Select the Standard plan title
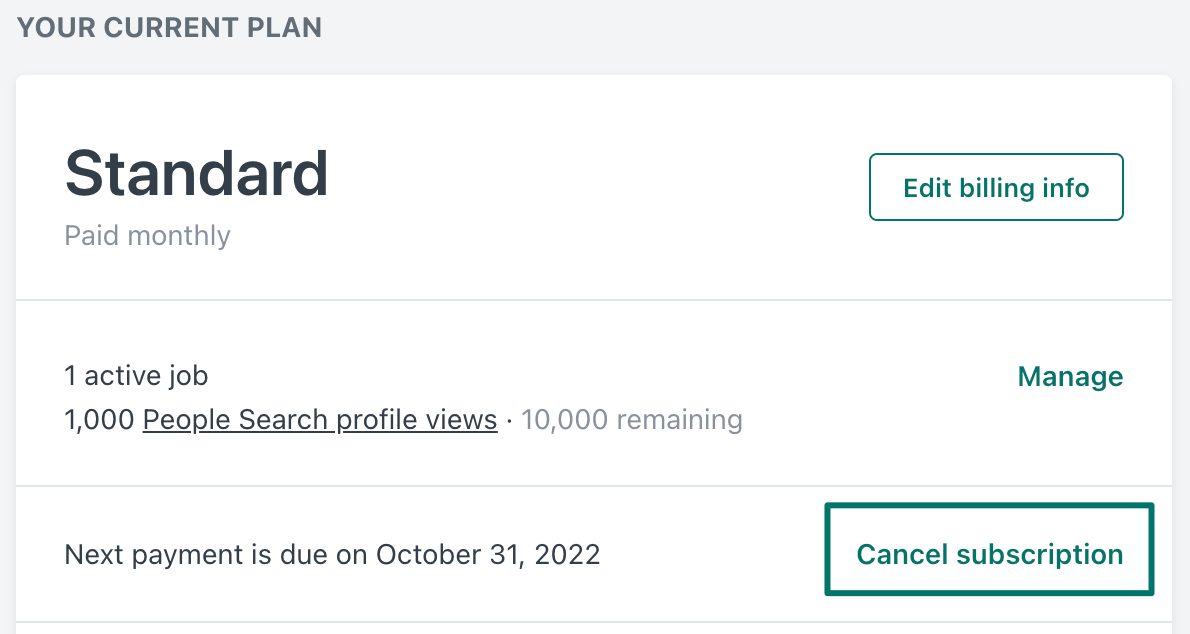 196,173
